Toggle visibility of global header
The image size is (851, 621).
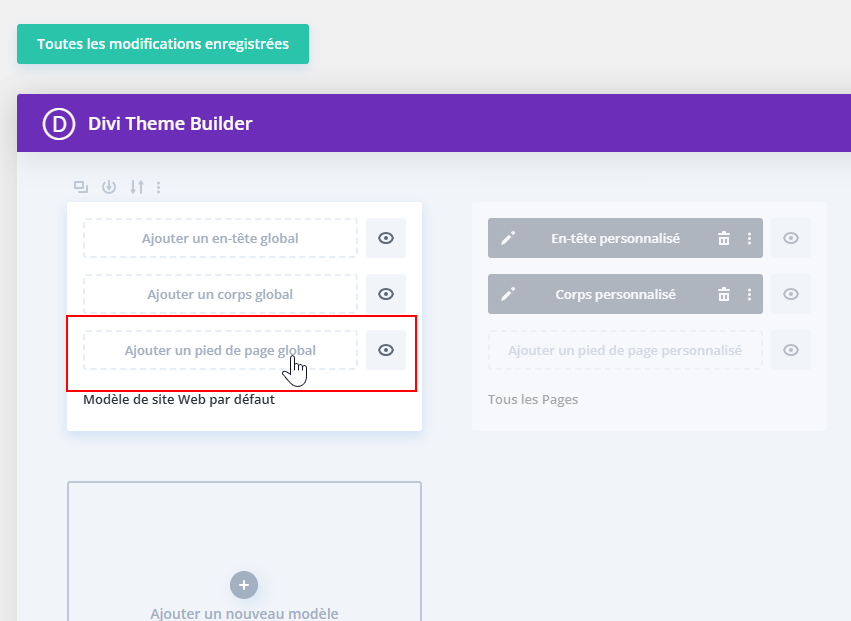386,238
